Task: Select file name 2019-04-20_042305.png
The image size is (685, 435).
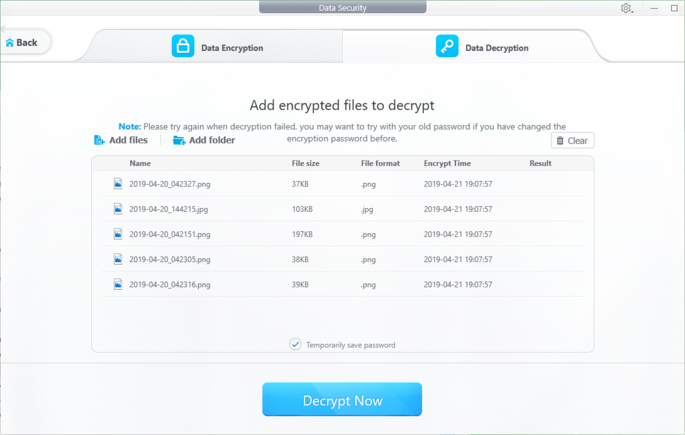Action: point(170,259)
